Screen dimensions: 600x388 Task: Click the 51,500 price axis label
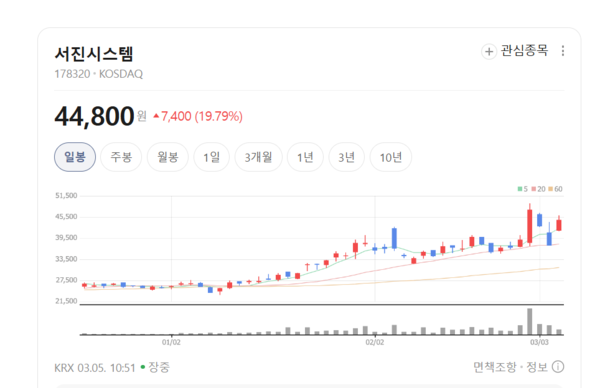coord(66,196)
